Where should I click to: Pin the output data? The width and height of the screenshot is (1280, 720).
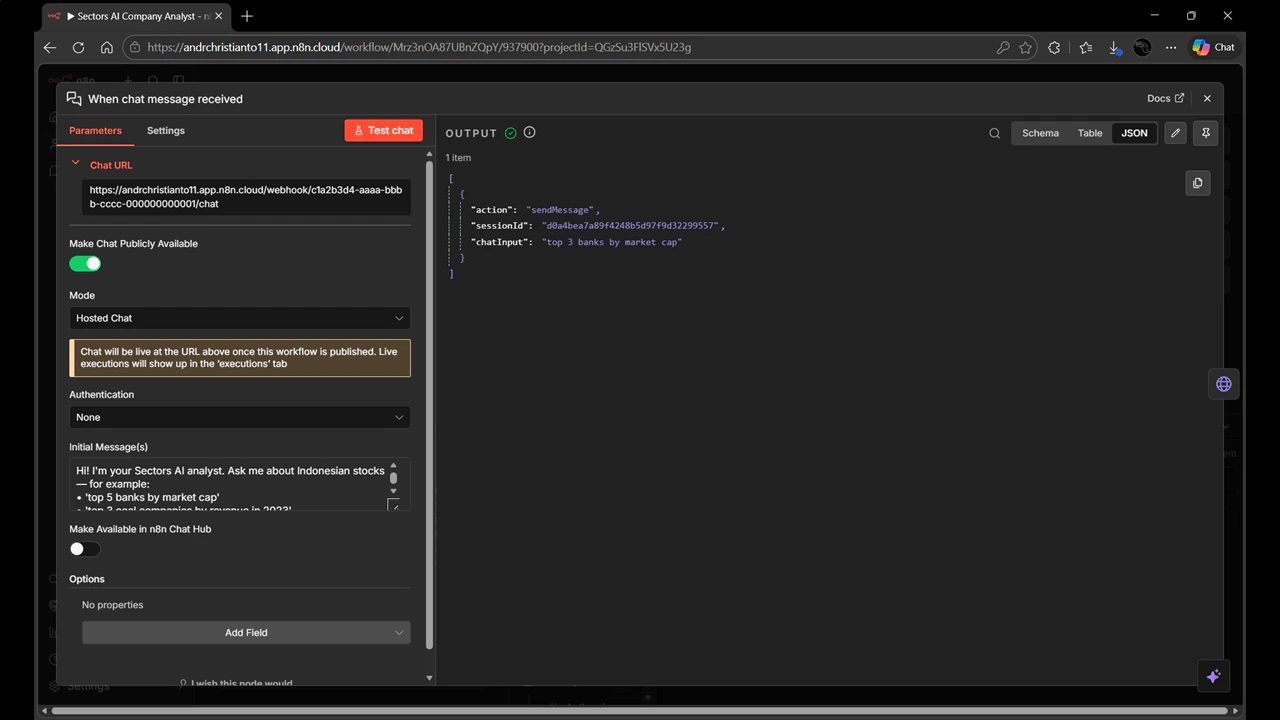tap(1205, 132)
